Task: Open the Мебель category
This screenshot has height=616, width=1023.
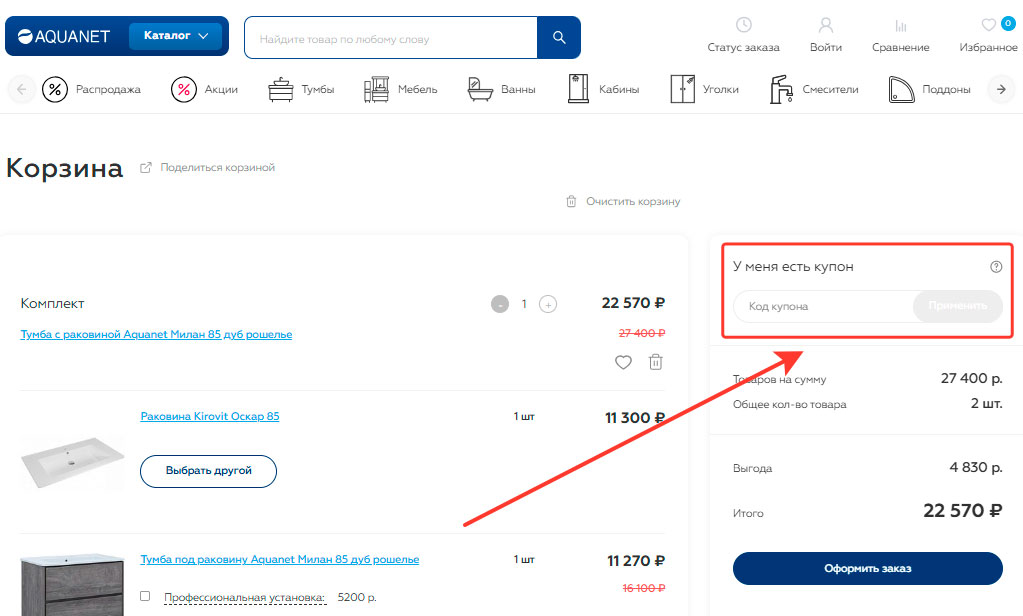Action: (400, 89)
